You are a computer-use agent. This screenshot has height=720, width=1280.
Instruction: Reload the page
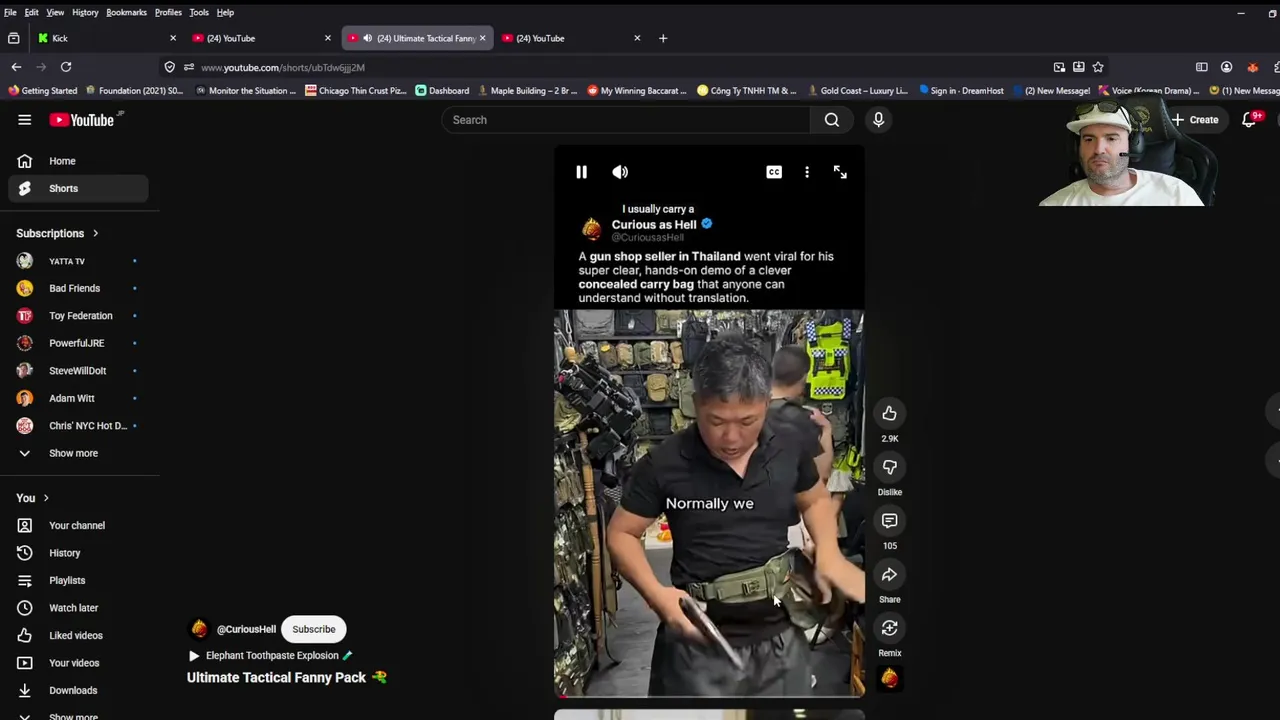pos(66,67)
